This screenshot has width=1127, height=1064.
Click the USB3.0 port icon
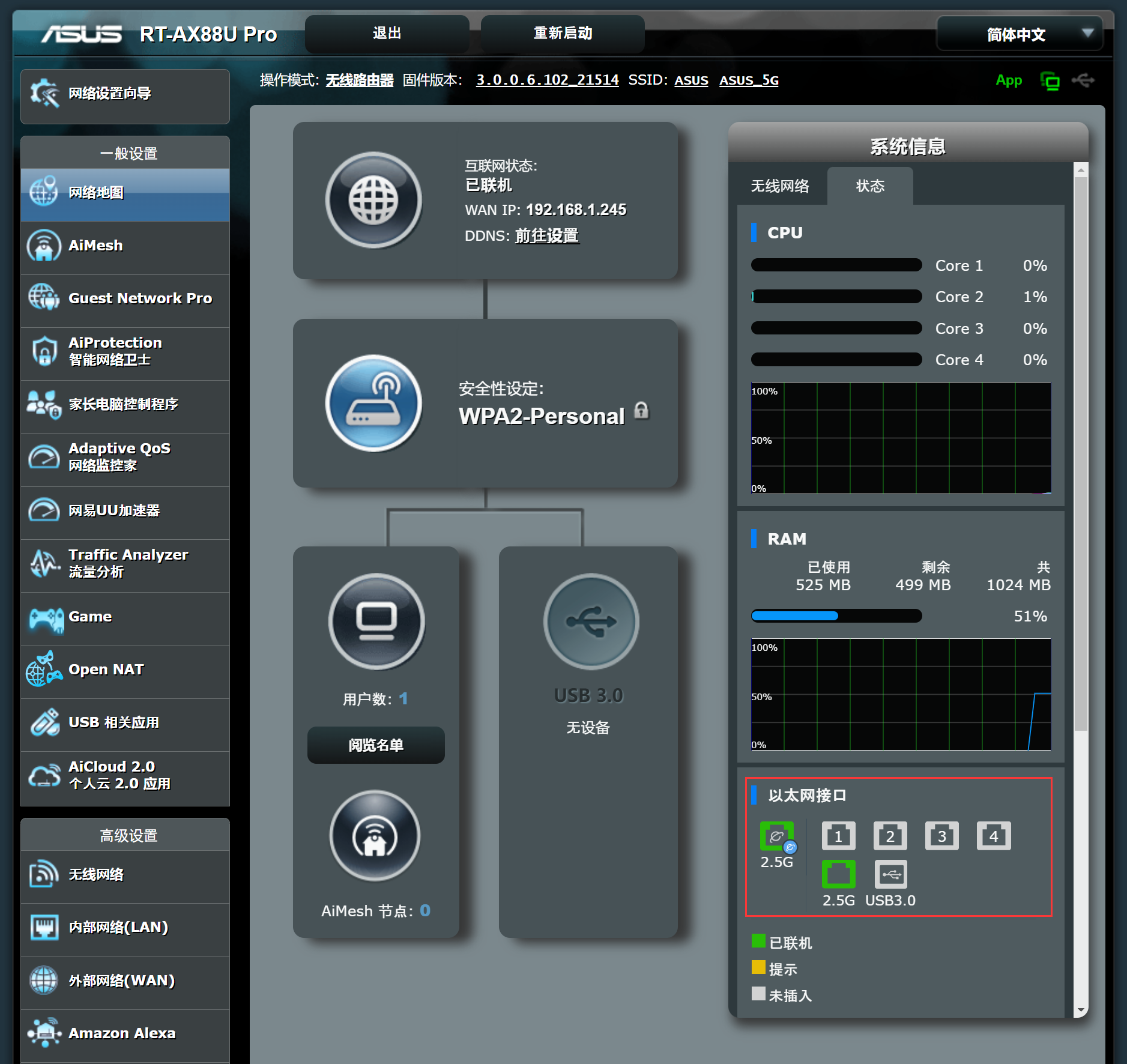890,874
